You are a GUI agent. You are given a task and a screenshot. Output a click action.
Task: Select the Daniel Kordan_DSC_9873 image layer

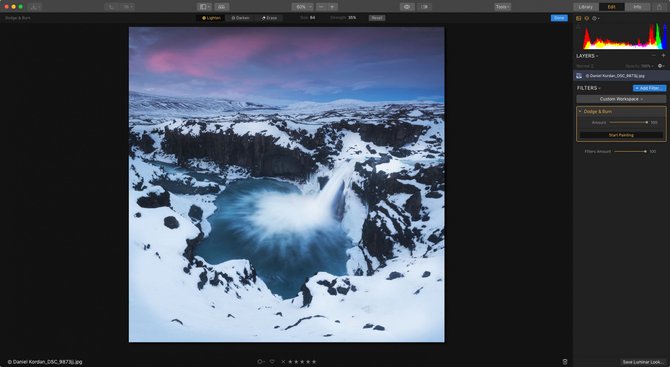click(x=621, y=76)
